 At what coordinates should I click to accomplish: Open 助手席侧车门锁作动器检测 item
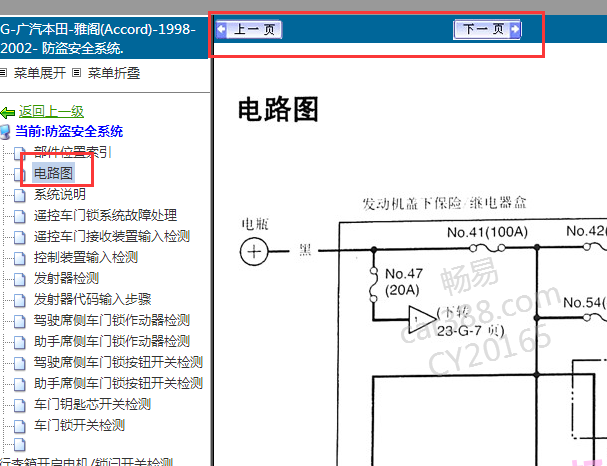(x=111, y=341)
